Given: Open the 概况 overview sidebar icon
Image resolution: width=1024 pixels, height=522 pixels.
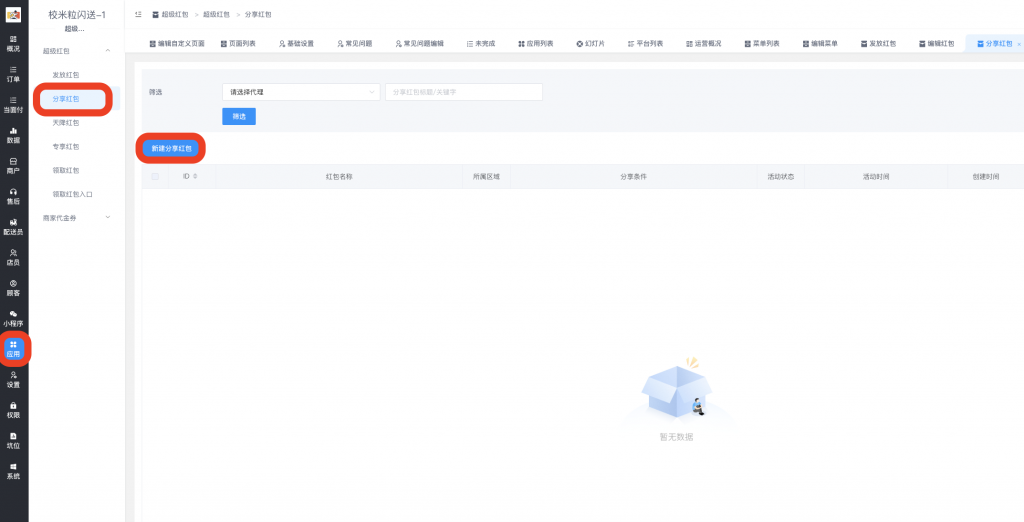Looking at the screenshot, I should pyautogui.click(x=13, y=43).
